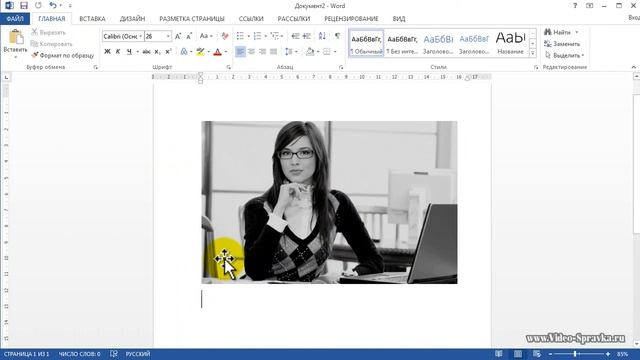Switch to the РАЗМЕТКА СТРАНИЦЫ tab

click(192, 19)
